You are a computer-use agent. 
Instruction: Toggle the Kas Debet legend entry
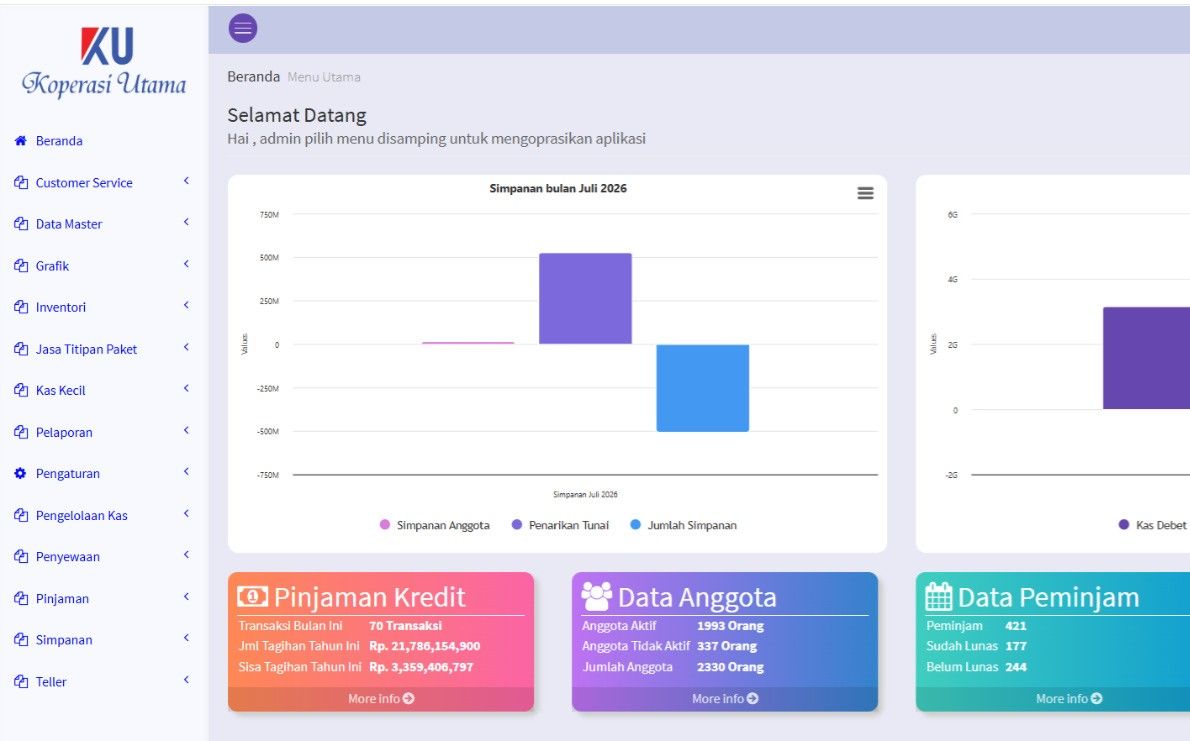[1153, 525]
